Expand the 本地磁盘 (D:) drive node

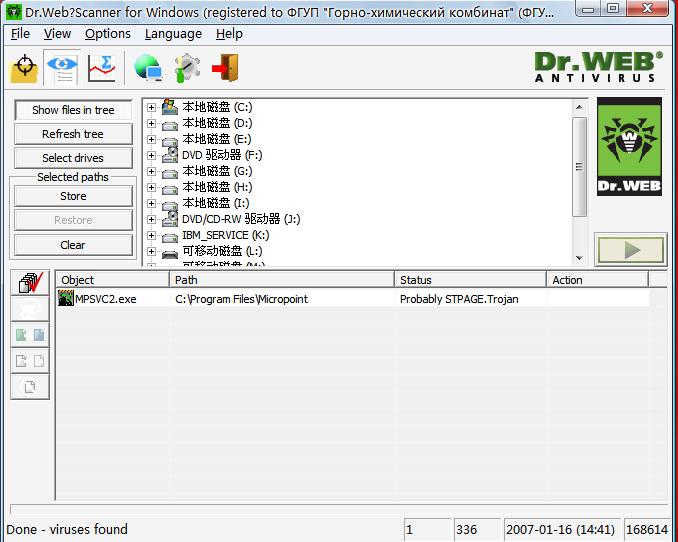[x=151, y=123]
